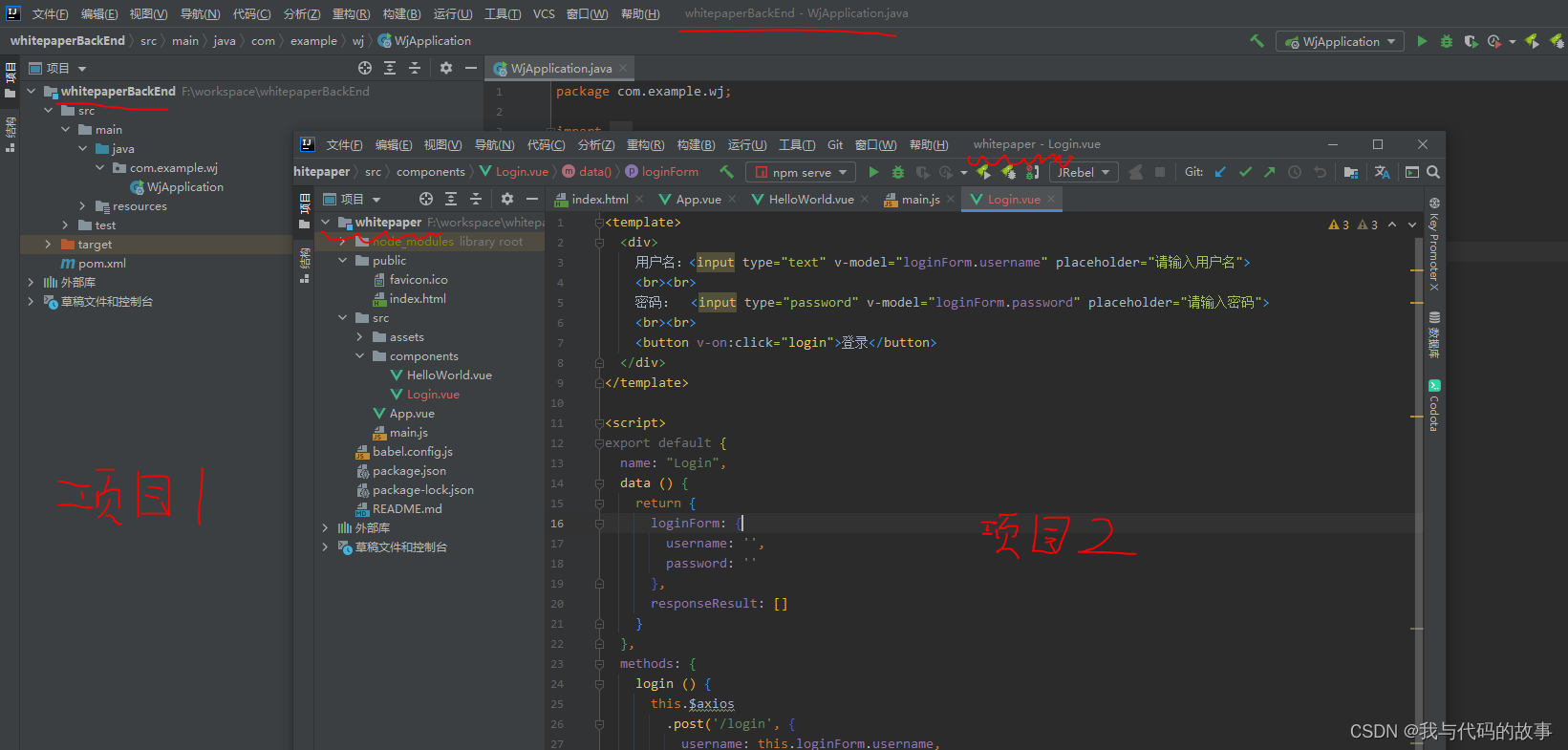Open Codota side panel
Image resolution: width=1568 pixels, height=750 pixels.
1434,406
